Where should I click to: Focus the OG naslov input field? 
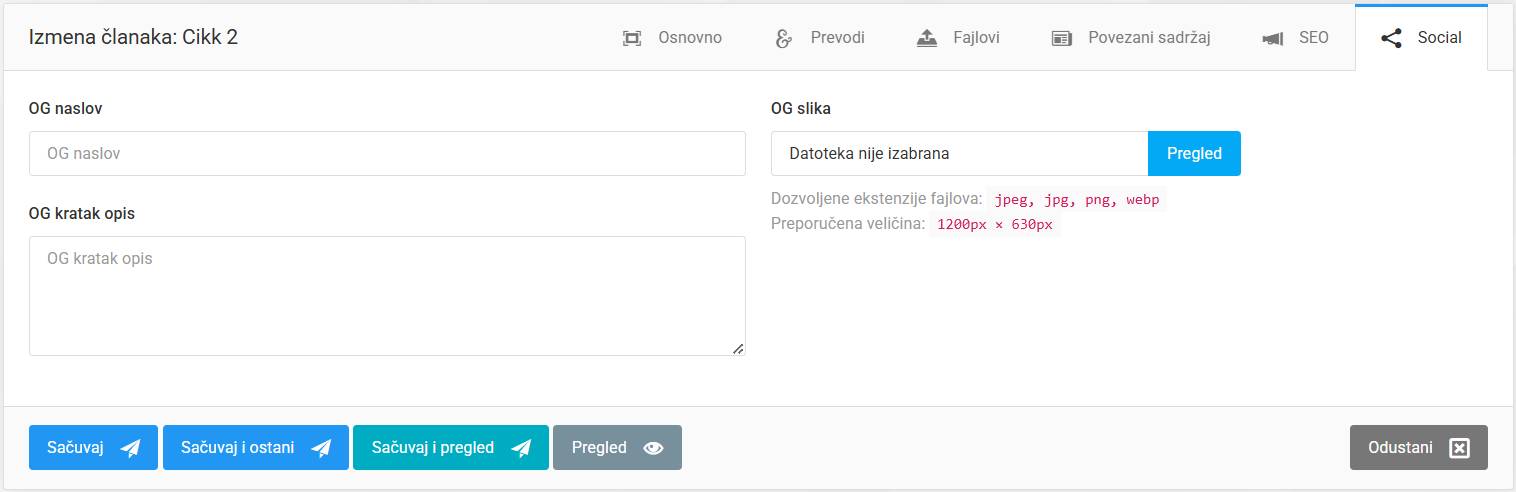[387, 154]
